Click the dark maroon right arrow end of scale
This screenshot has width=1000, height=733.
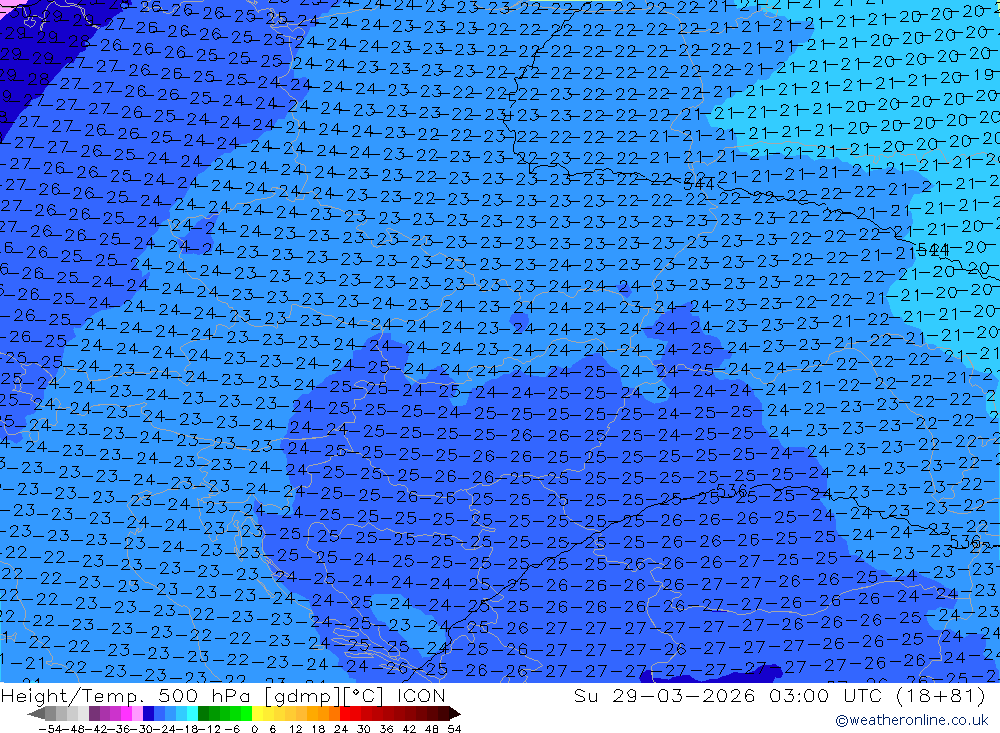[455, 714]
